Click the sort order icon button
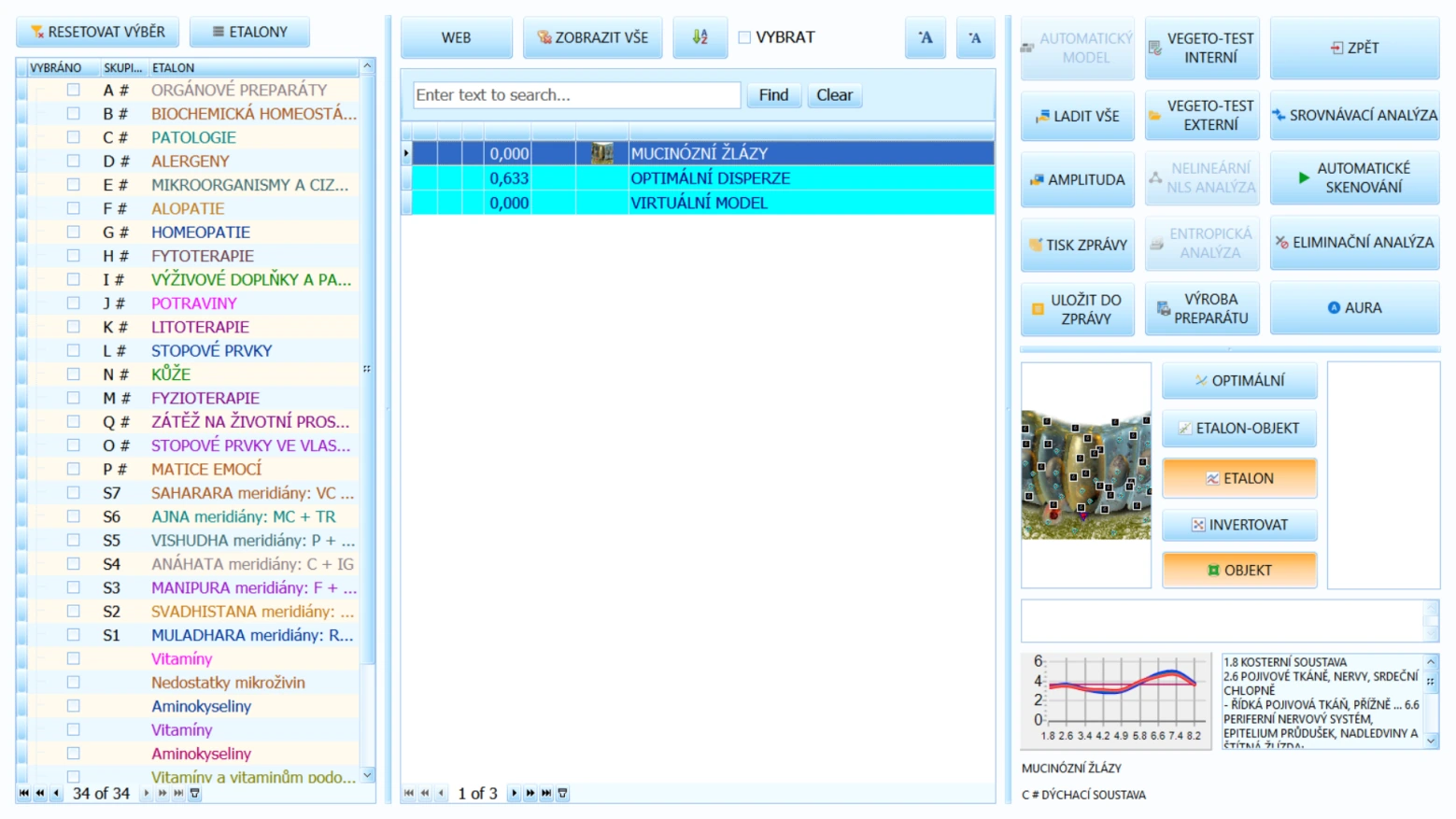This screenshot has height=819, width=1456. 700,37
